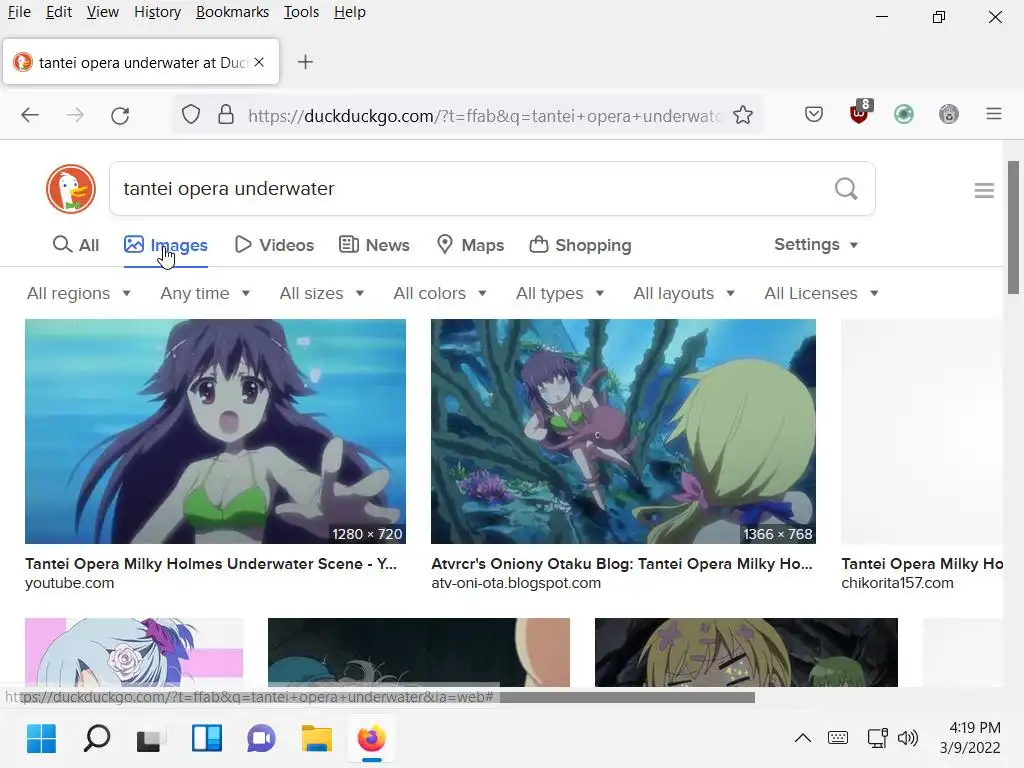This screenshot has width=1024, height=768.
Task: Open the 1280 × 720 underwater girl thumbnail
Action: click(x=216, y=431)
